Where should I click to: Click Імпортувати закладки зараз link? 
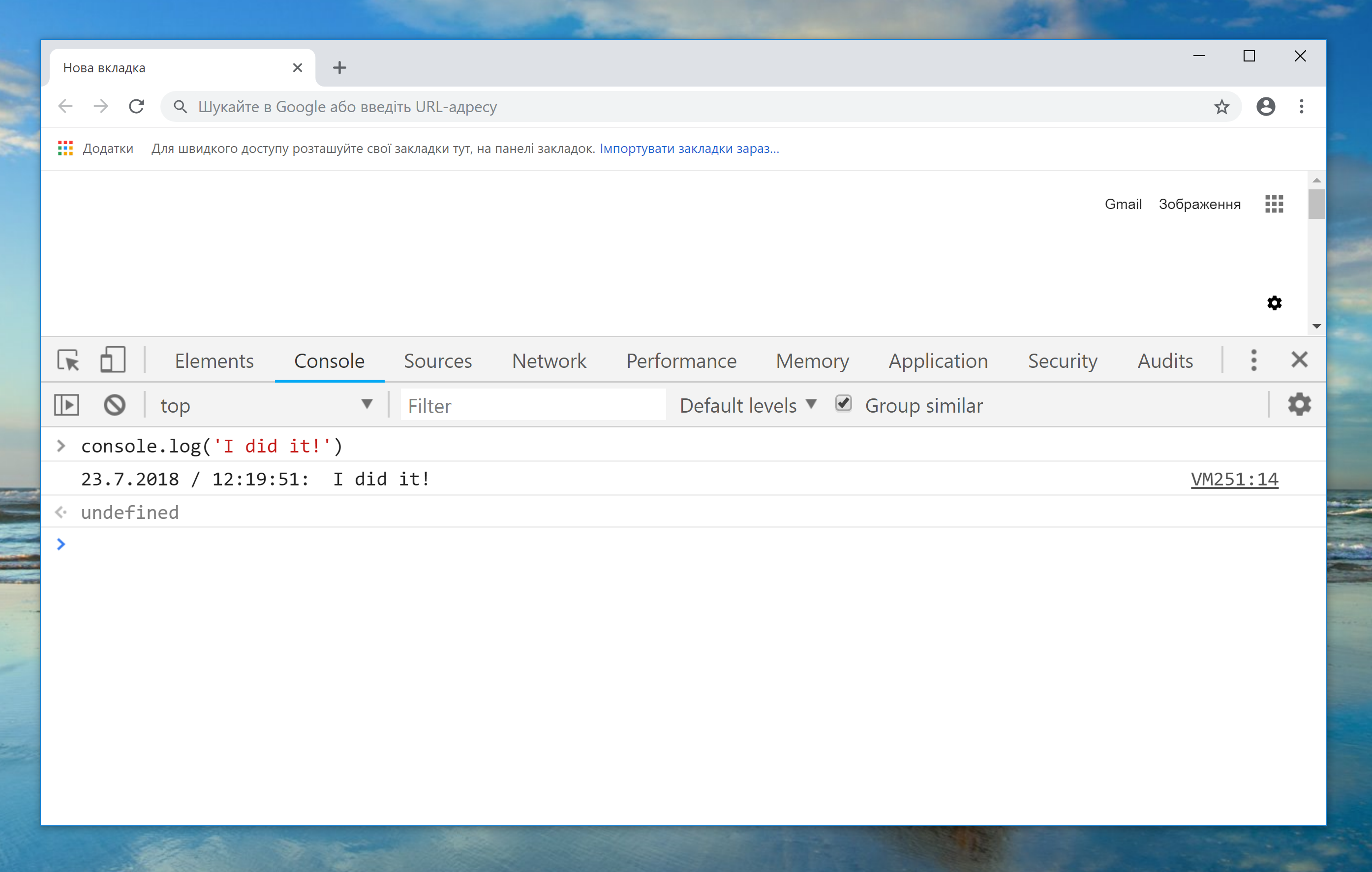(x=689, y=148)
